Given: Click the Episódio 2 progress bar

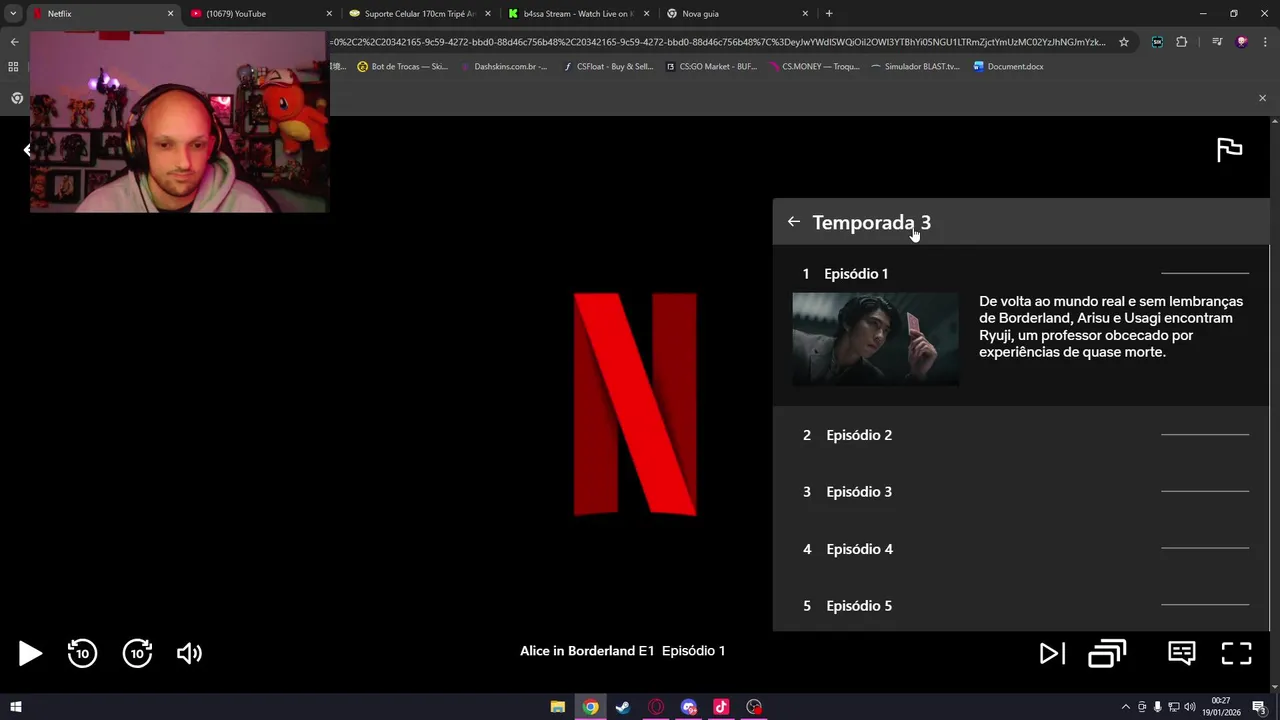Looking at the screenshot, I should click(1205, 435).
